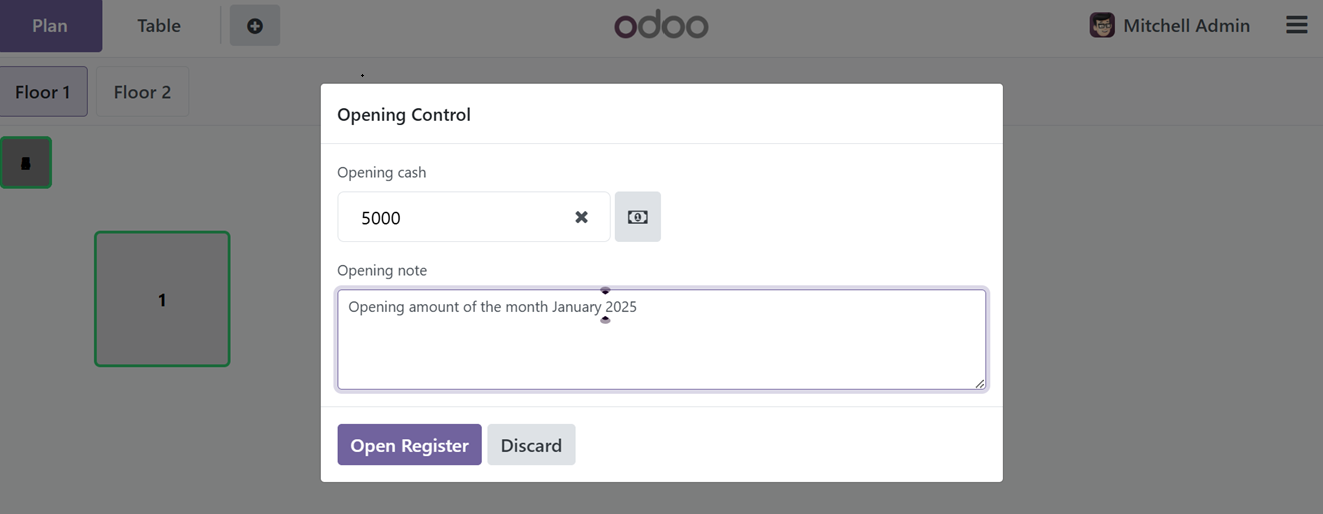This screenshot has height=514, width=1323.
Task: Click the plus icon beside Table tab
Action: click(x=255, y=26)
